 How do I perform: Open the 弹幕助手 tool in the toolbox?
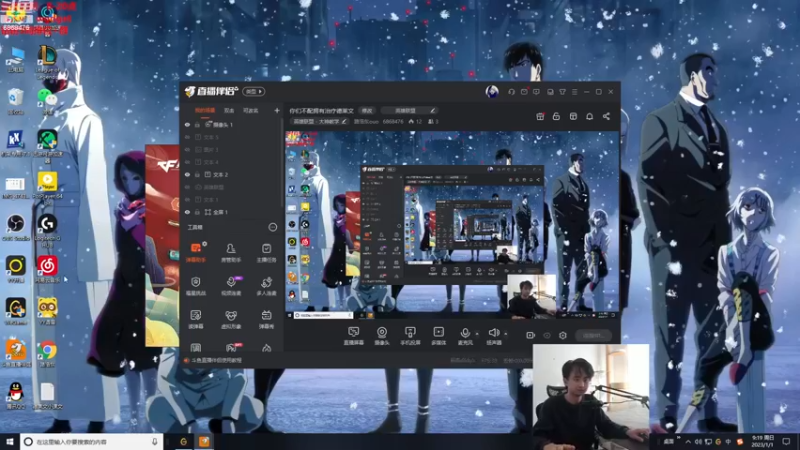coord(196,252)
